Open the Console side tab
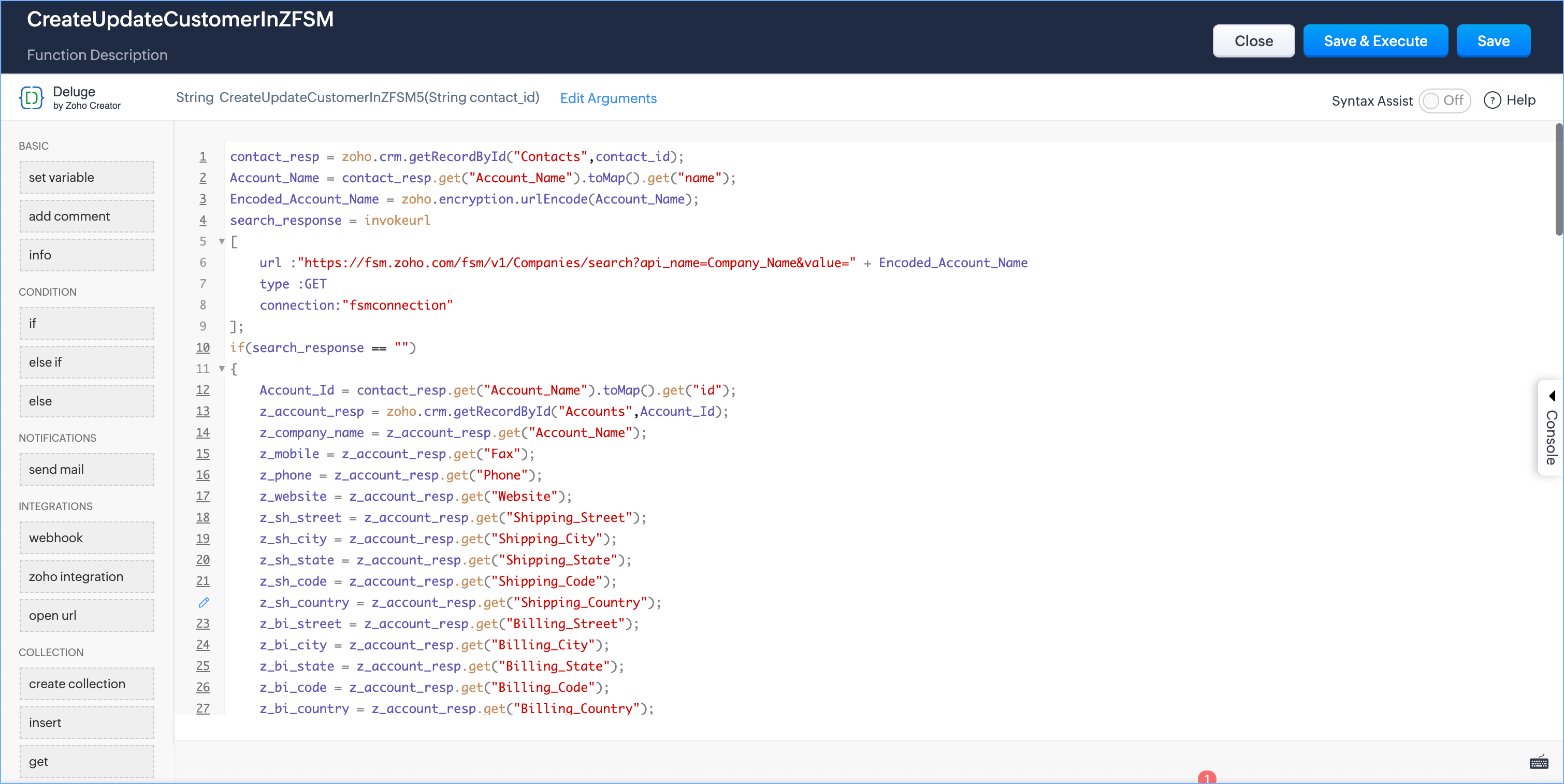 point(1551,437)
